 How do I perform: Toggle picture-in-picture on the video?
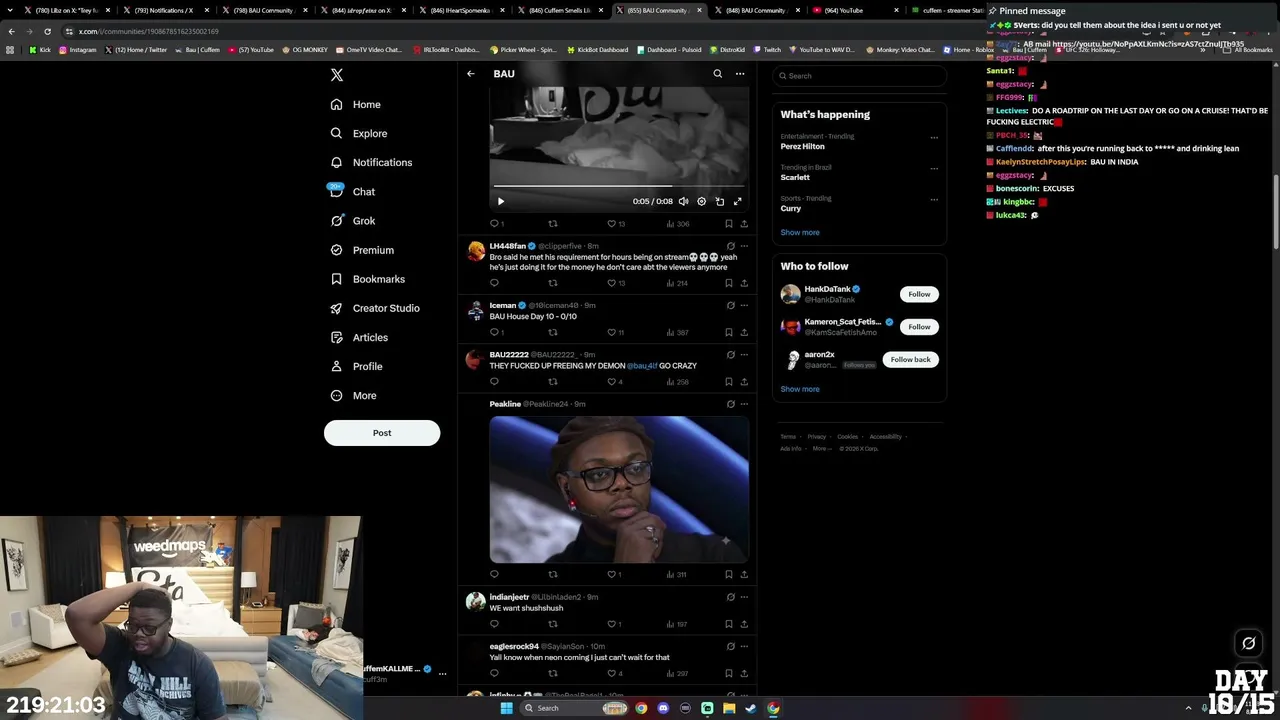click(x=719, y=201)
